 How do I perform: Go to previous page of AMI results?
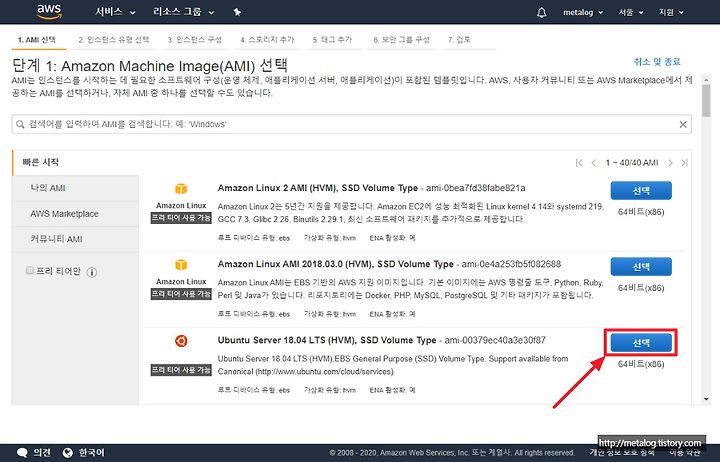pyautogui.click(x=594, y=163)
